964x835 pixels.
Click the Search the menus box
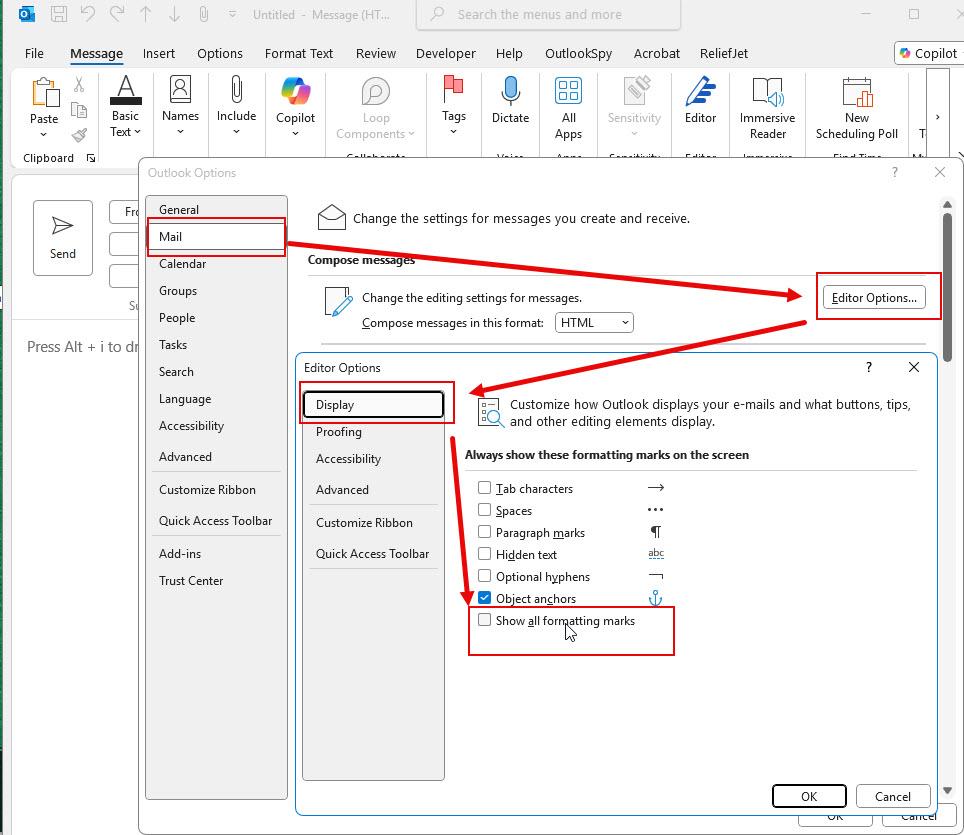[548, 14]
